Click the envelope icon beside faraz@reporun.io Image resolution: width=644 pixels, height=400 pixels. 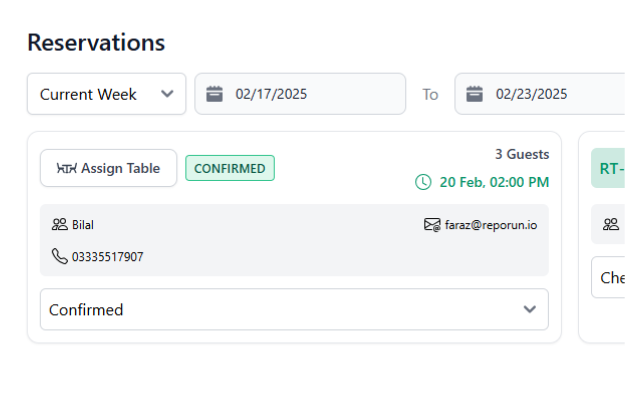(432, 225)
